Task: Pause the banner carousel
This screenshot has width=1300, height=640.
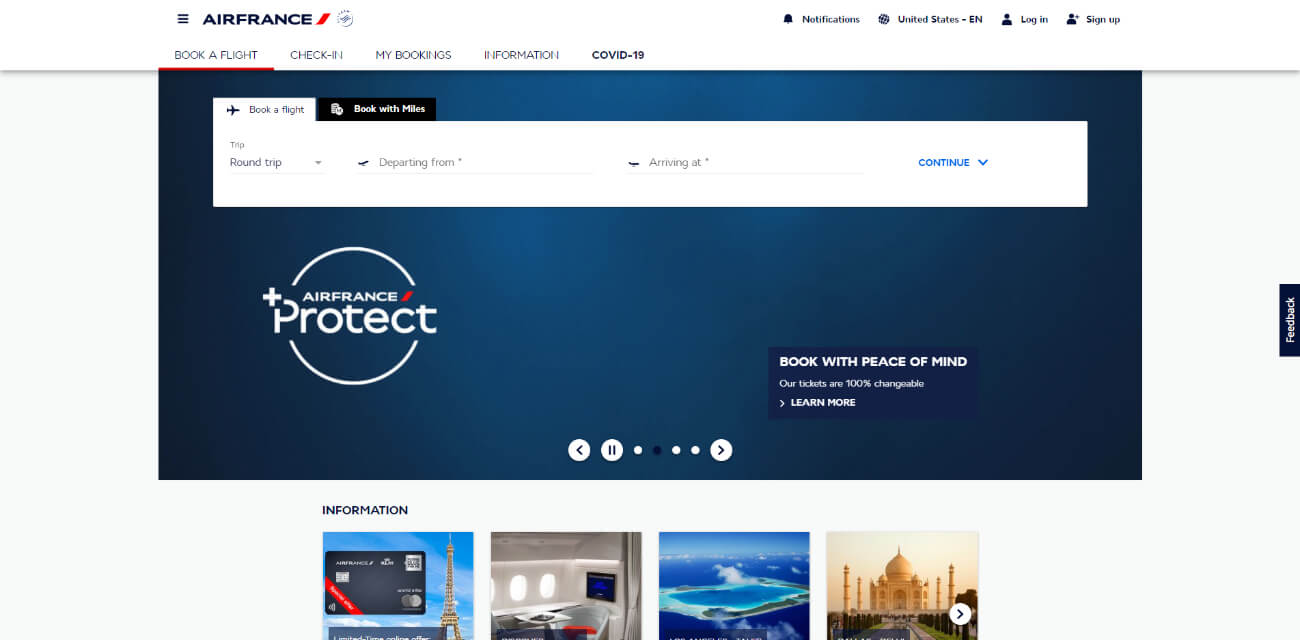Action: [612, 450]
